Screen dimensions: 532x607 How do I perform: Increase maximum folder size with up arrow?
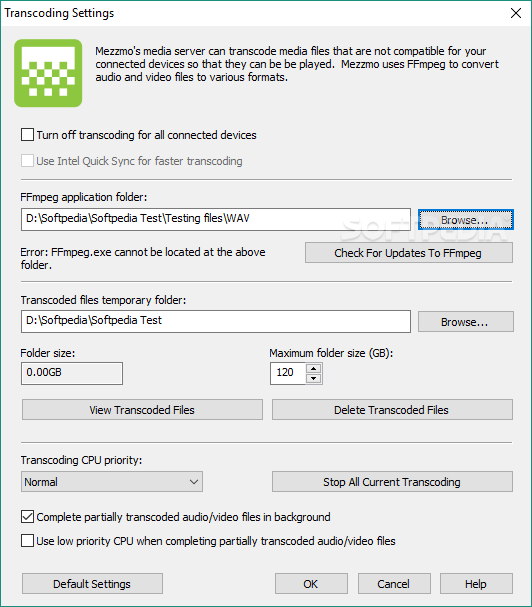coord(314,368)
